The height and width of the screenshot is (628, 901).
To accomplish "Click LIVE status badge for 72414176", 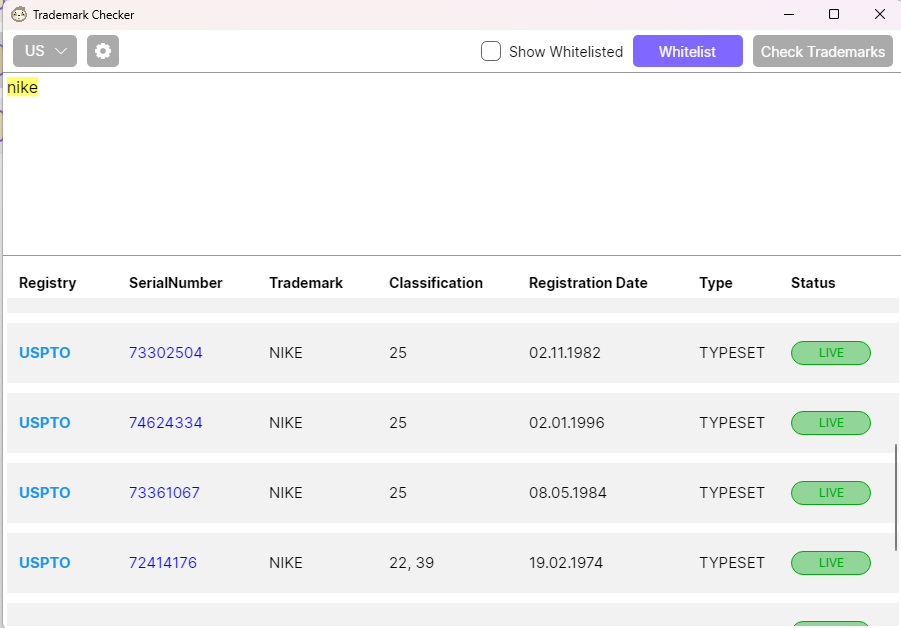I will point(831,563).
